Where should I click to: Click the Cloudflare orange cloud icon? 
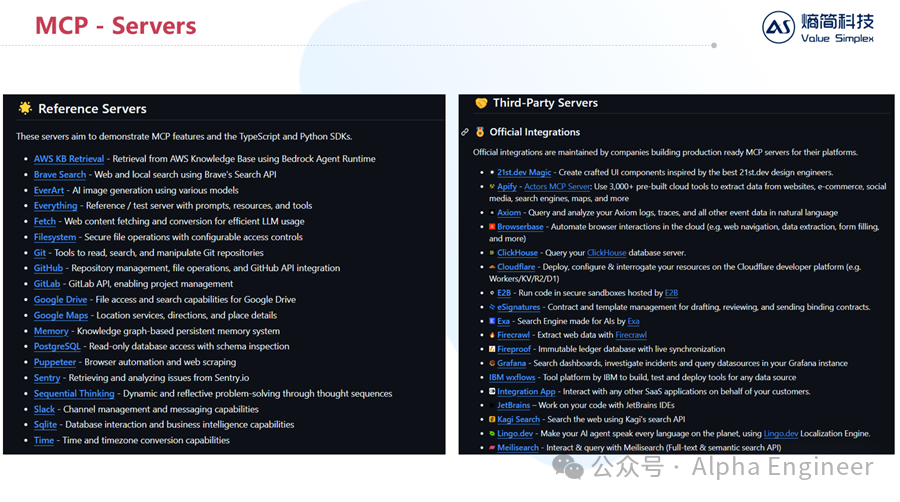(x=492, y=267)
